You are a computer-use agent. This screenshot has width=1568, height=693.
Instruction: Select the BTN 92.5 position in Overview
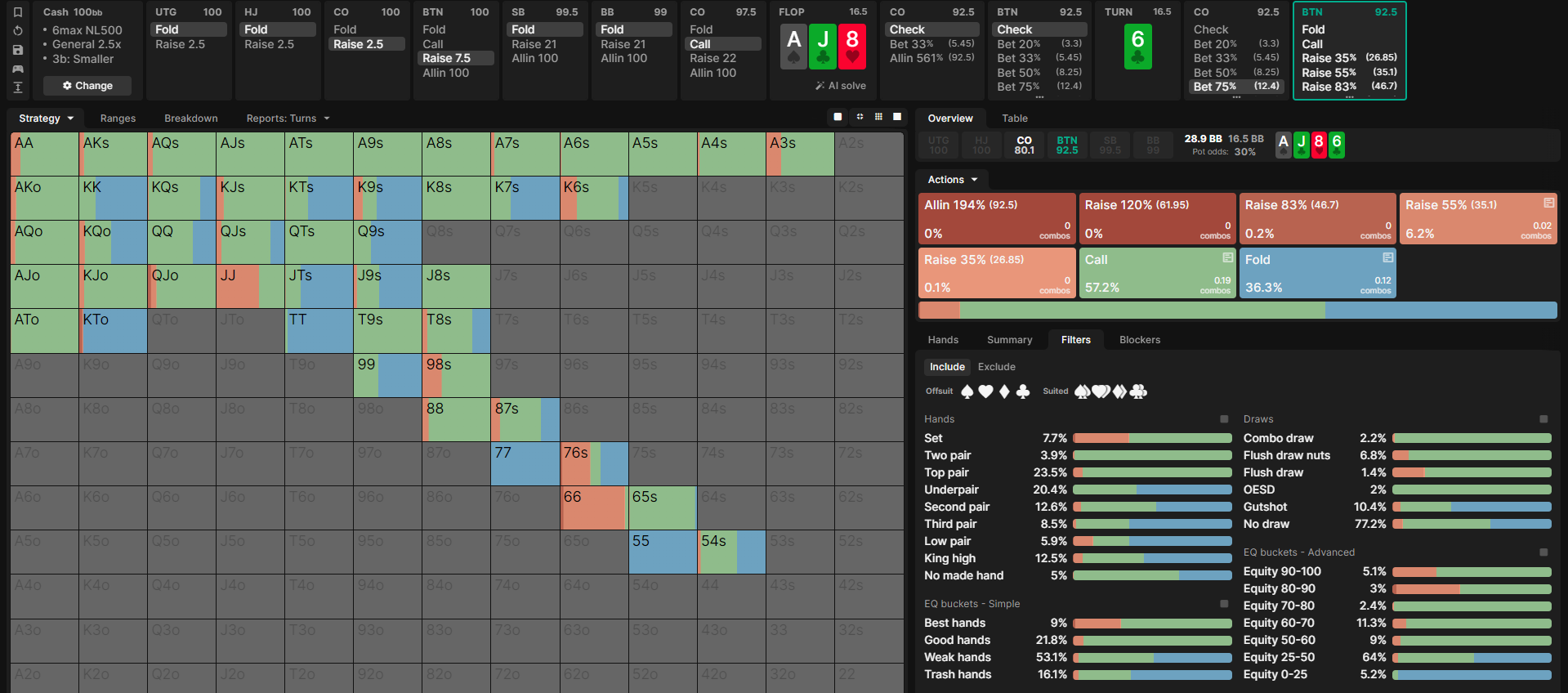pos(1067,145)
